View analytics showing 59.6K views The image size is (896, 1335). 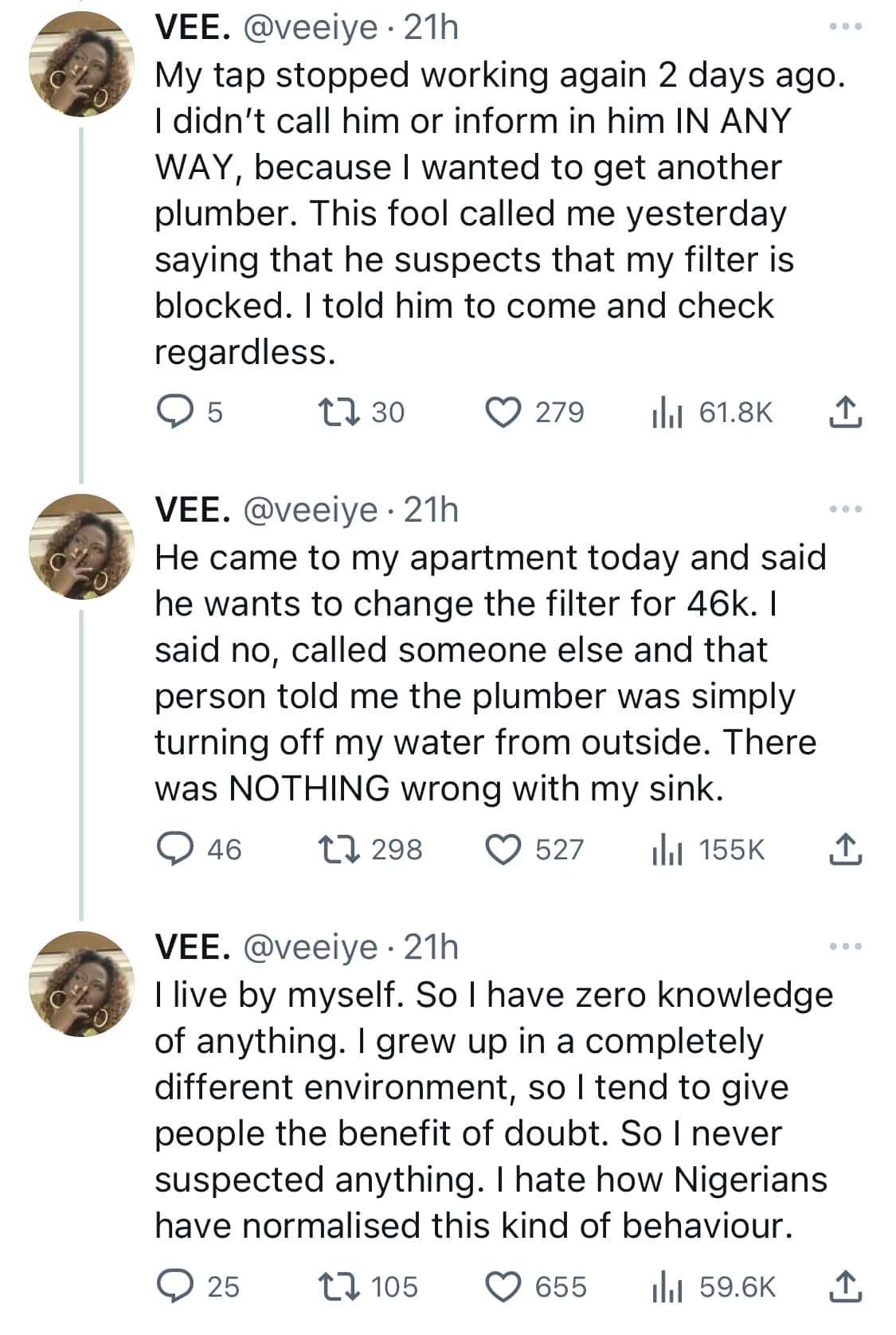click(x=666, y=1286)
